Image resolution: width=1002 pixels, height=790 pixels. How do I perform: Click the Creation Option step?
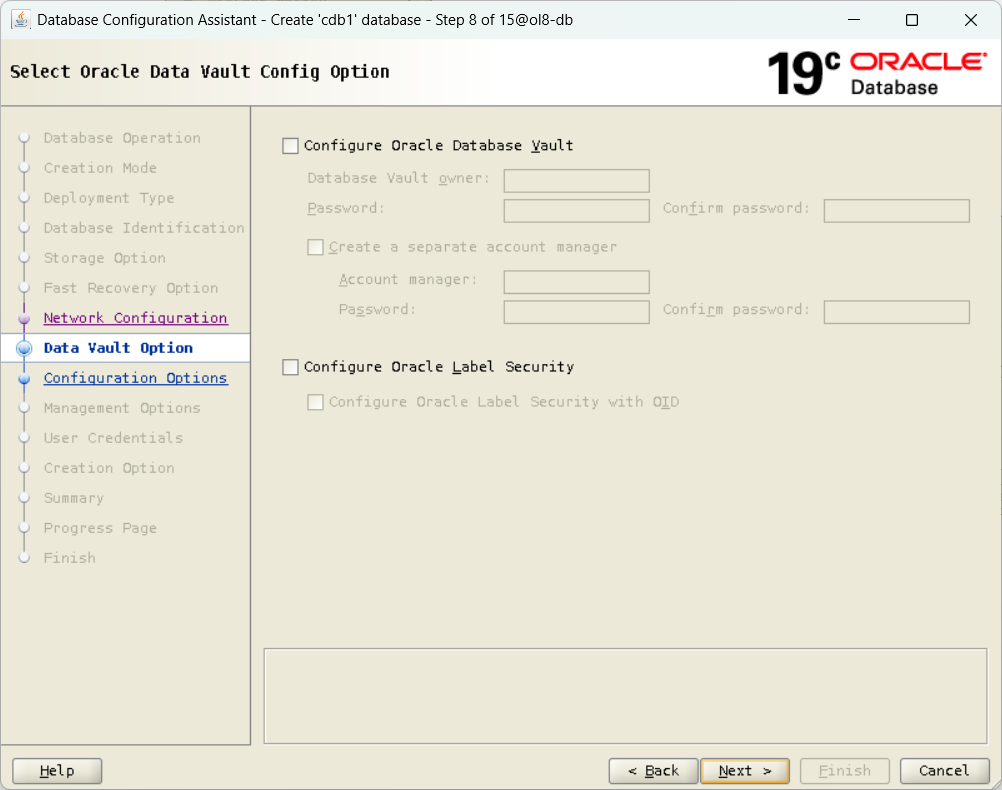point(109,469)
